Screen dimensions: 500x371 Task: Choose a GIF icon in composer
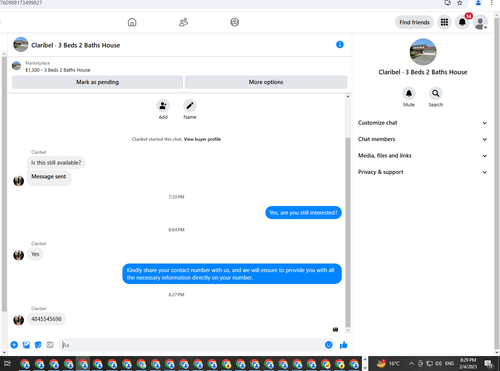point(50,345)
